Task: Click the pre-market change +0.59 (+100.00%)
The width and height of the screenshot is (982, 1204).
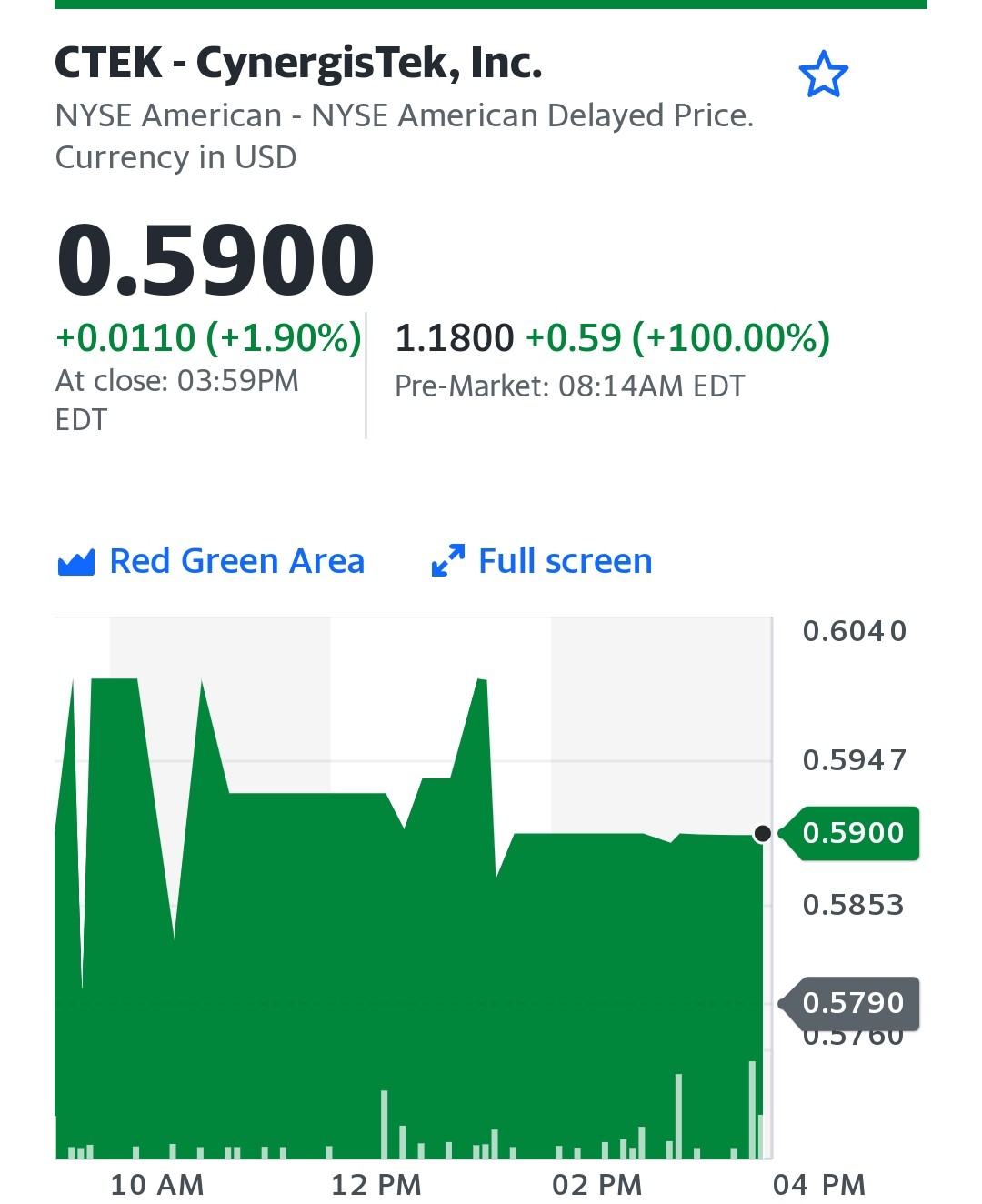Action: tap(678, 337)
